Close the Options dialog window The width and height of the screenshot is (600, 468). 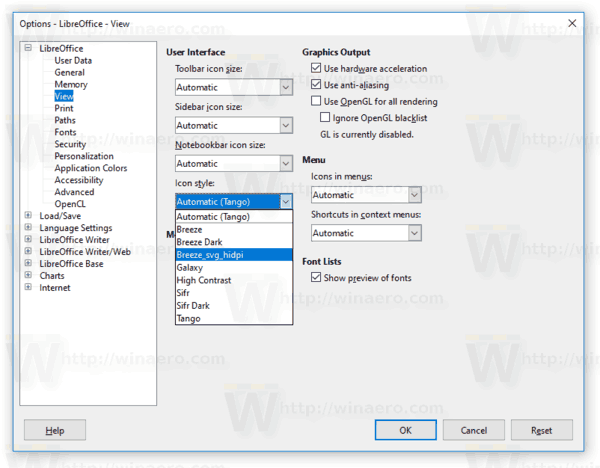click(572, 23)
